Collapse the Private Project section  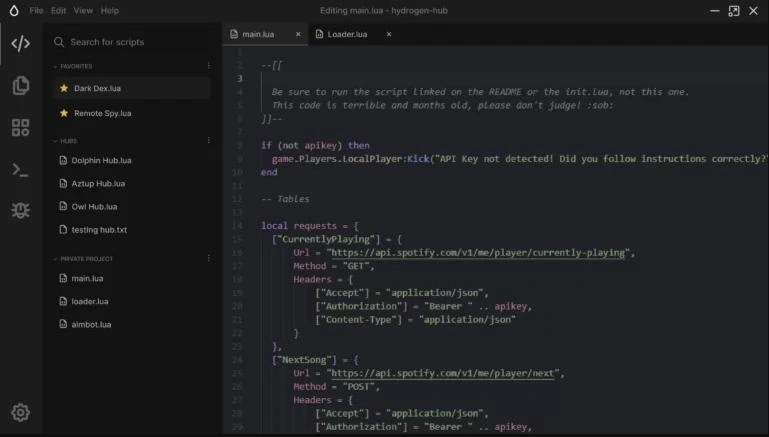(55, 259)
